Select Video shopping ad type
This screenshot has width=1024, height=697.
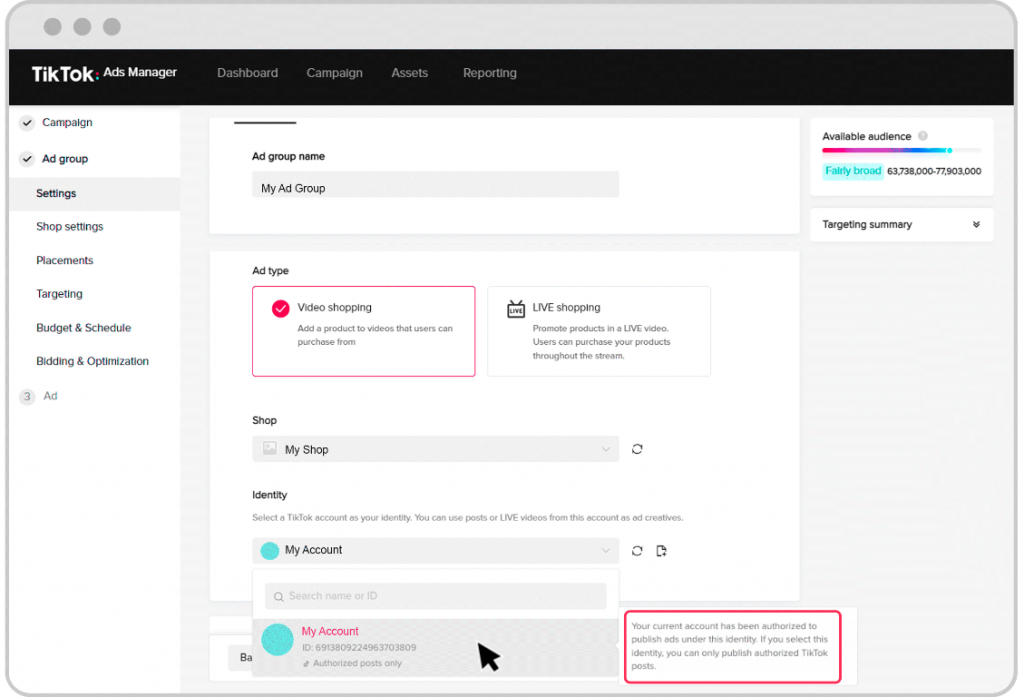click(364, 331)
